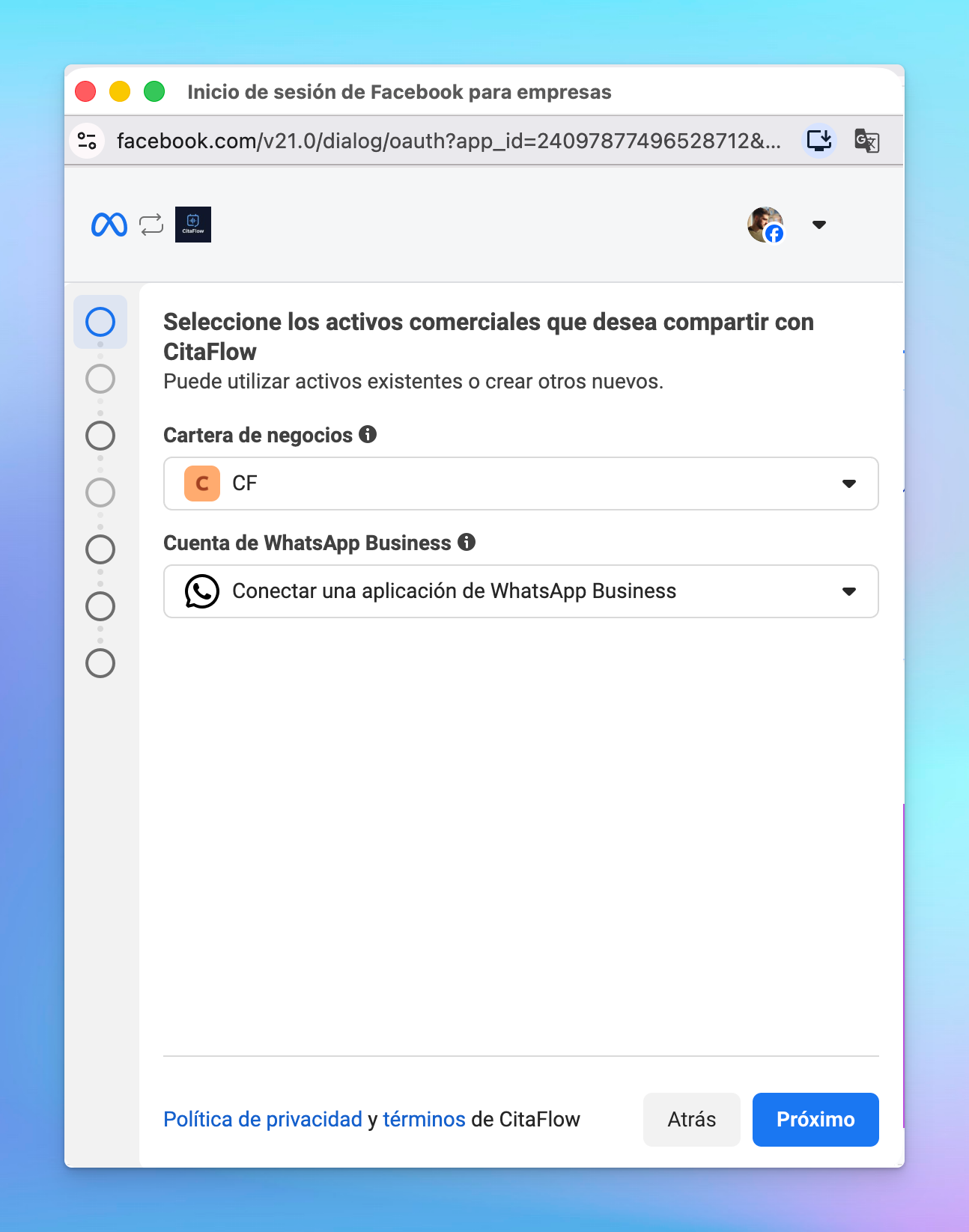The image size is (969, 1232).
Task: Select the first highlighted step circle
Action: [x=100, y=322]
